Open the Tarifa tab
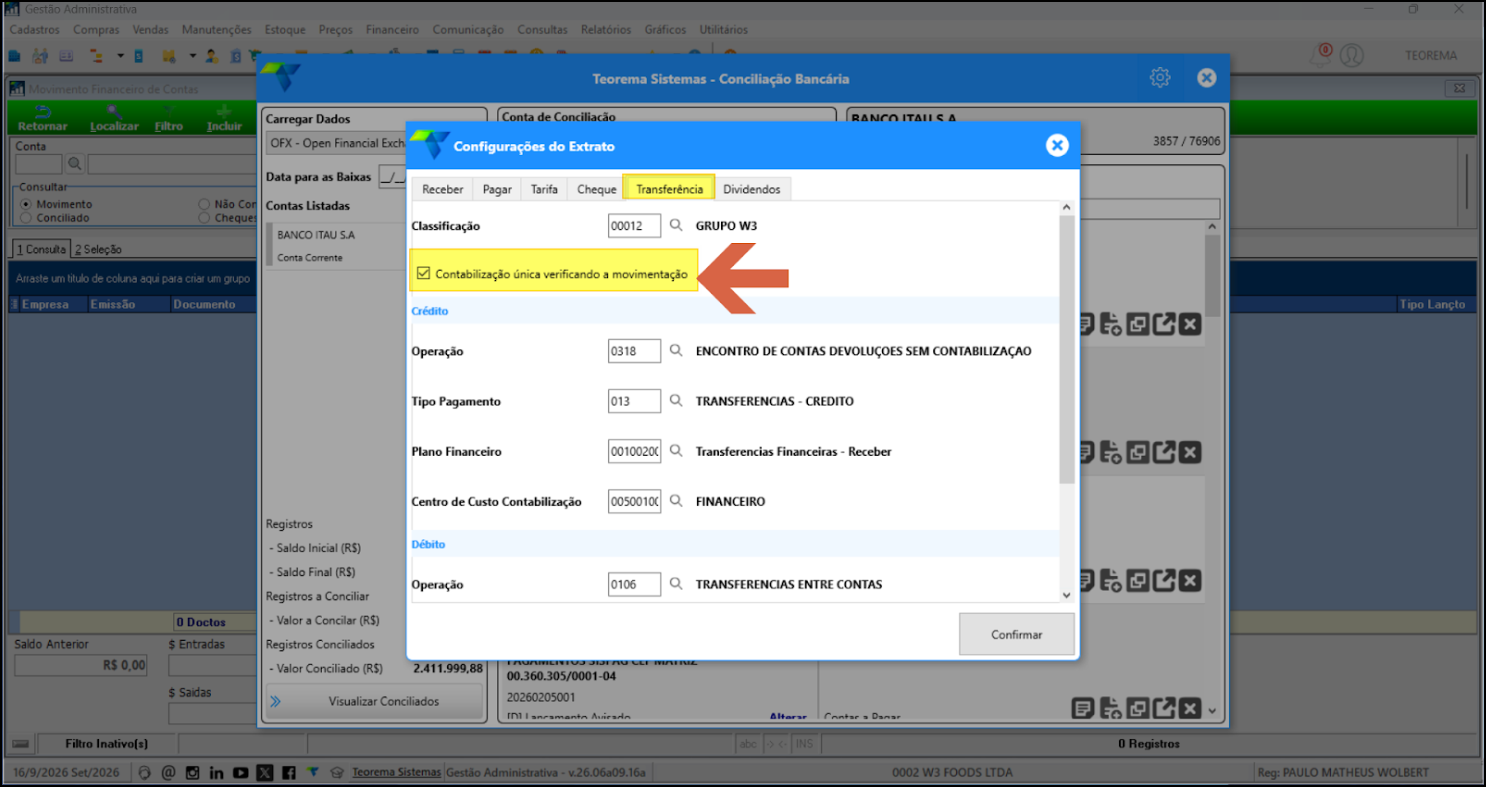1486x787 pixels. coord(544,189)
